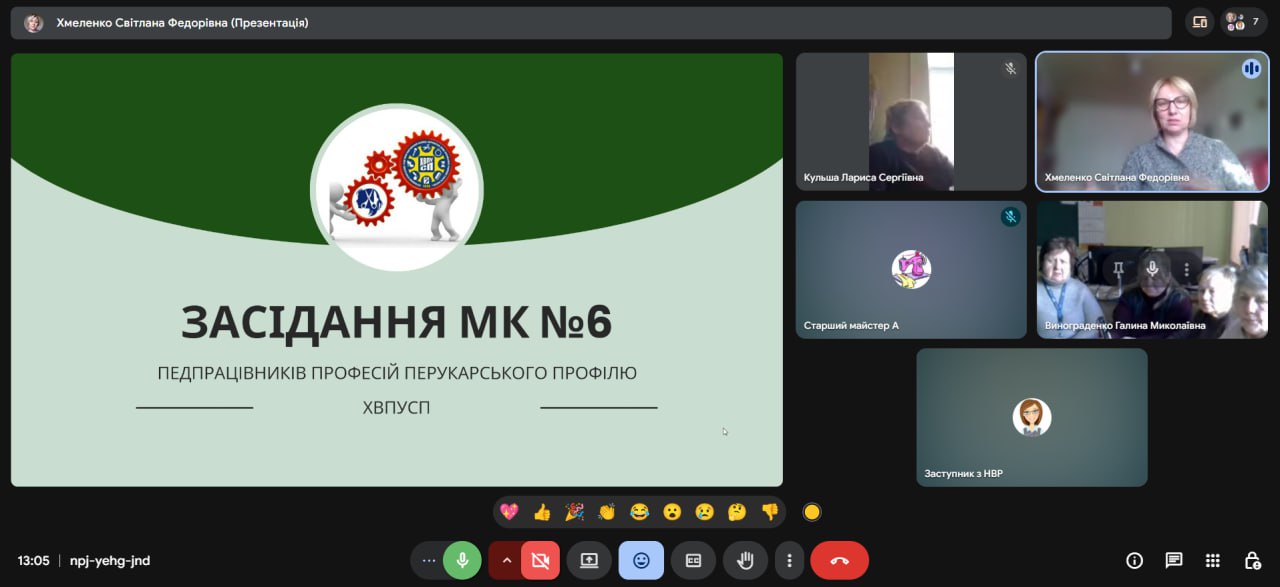
Task: Turn on the camera using the red camera button
Action: [x=540, y=561]
